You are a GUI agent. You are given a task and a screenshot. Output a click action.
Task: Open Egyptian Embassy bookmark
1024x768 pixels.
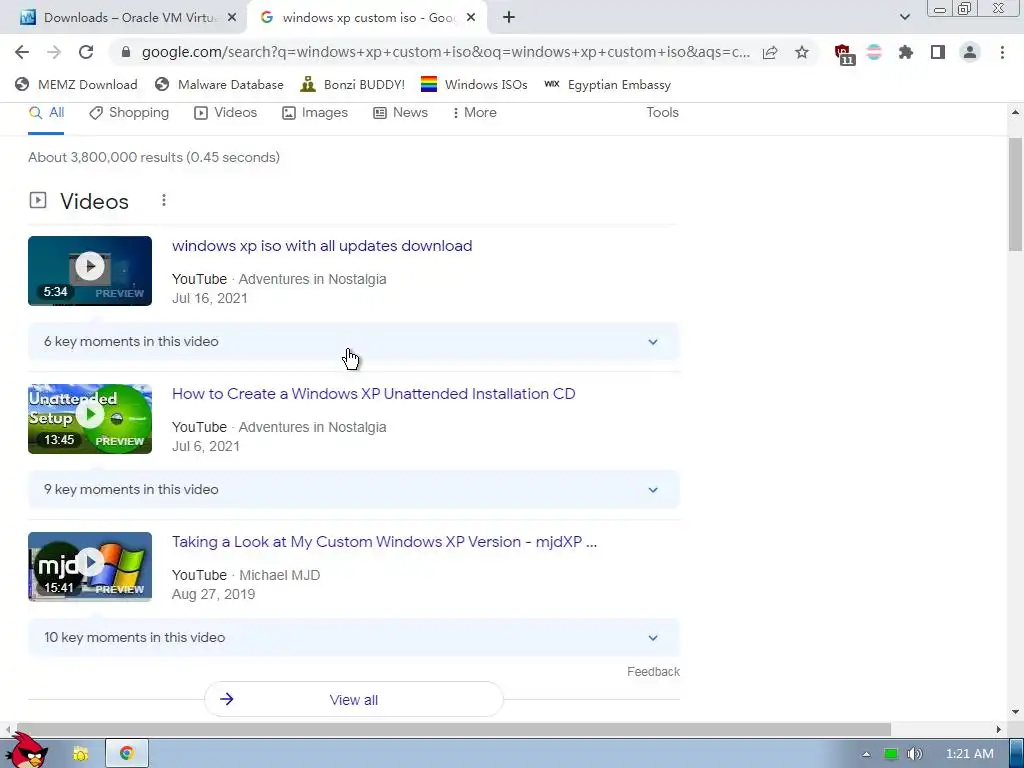click(x=607, y=84)
